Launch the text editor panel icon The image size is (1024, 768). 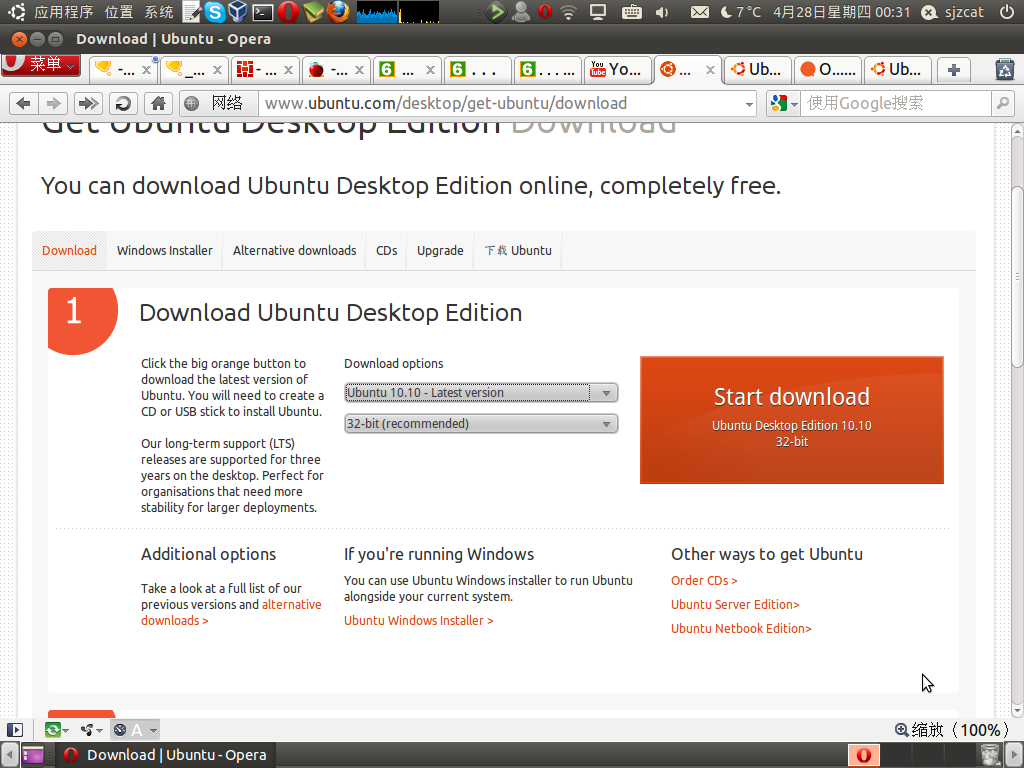click(192, 12)
